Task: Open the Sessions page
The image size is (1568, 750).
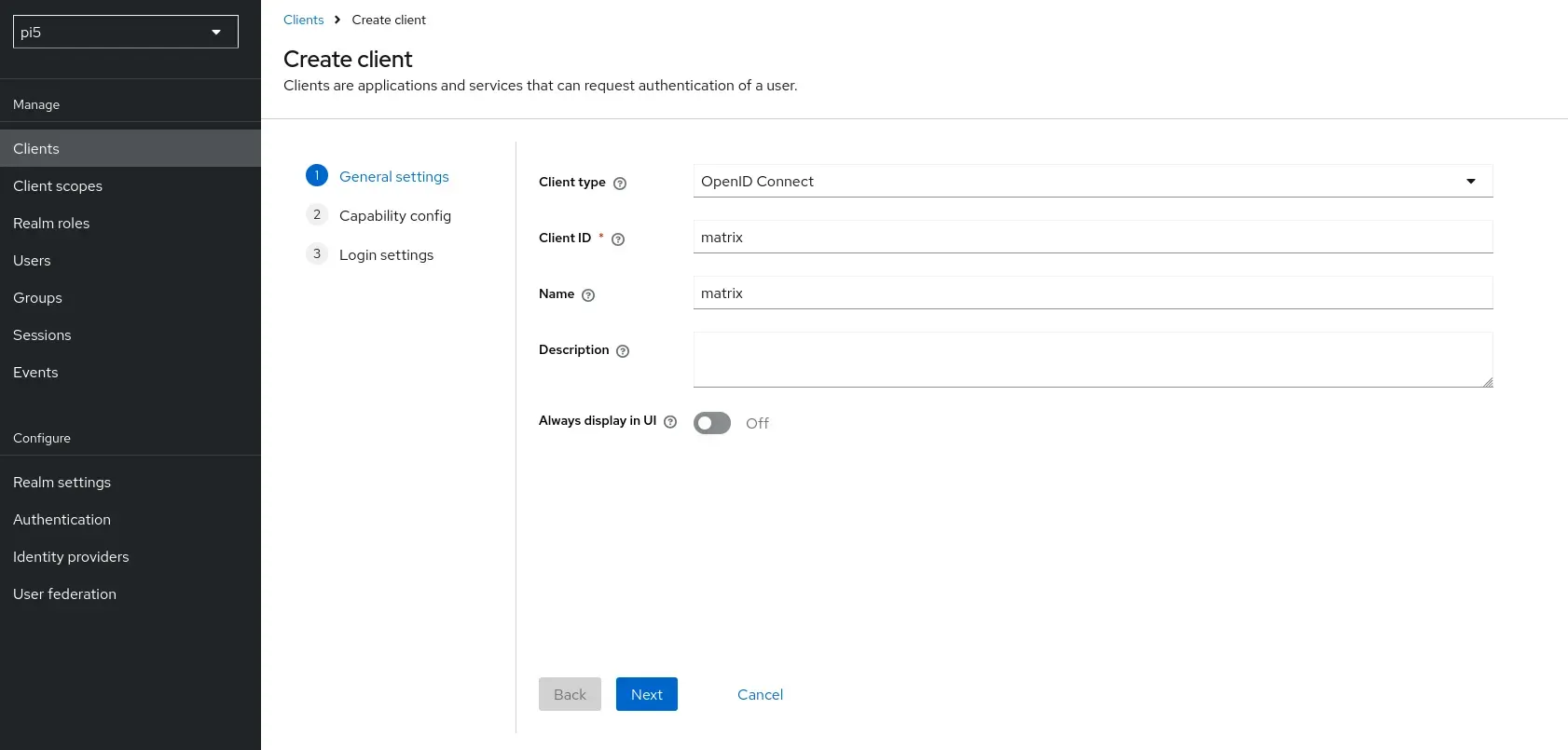Action: tap(131, 334)
